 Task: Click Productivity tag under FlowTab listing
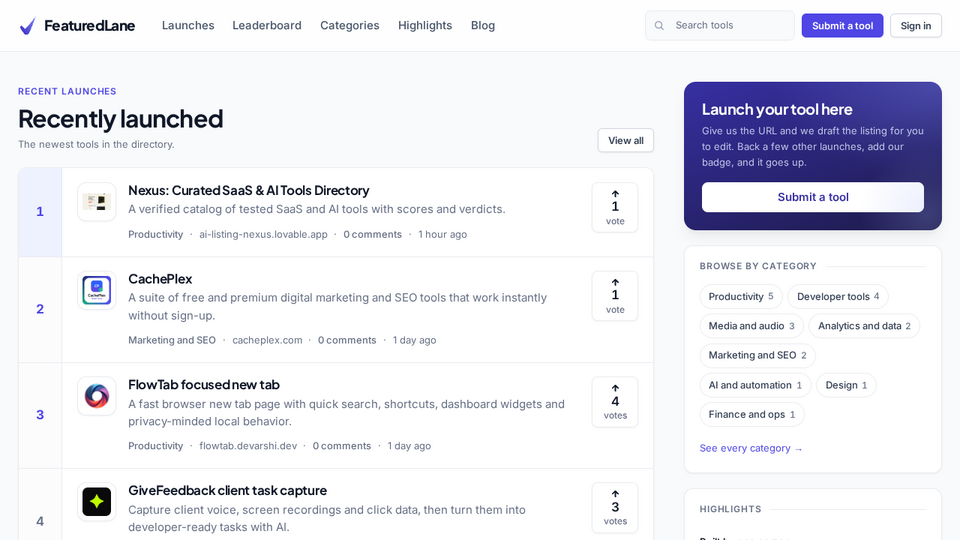tap(156, 446)
